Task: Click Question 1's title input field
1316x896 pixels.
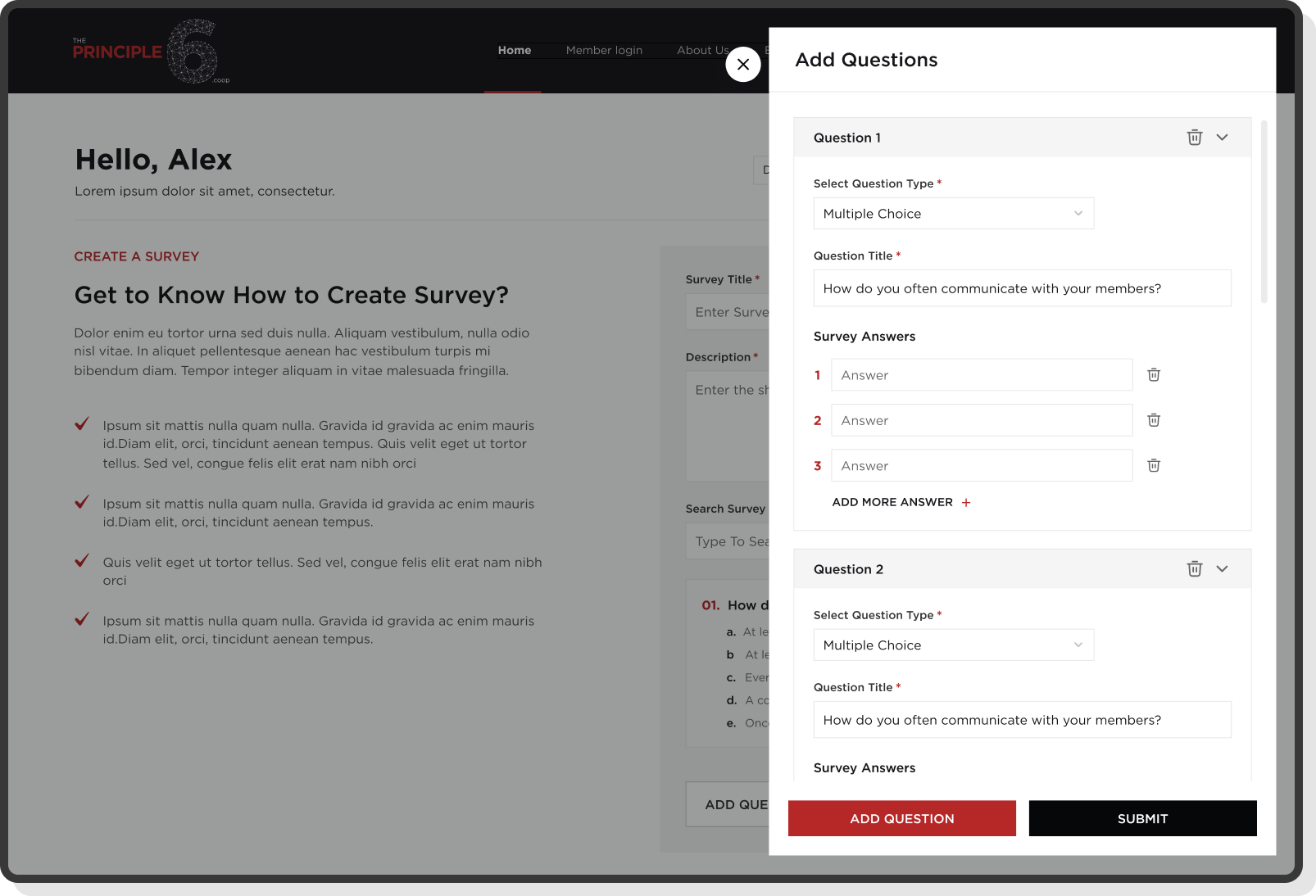Action: click(1022, 288)
